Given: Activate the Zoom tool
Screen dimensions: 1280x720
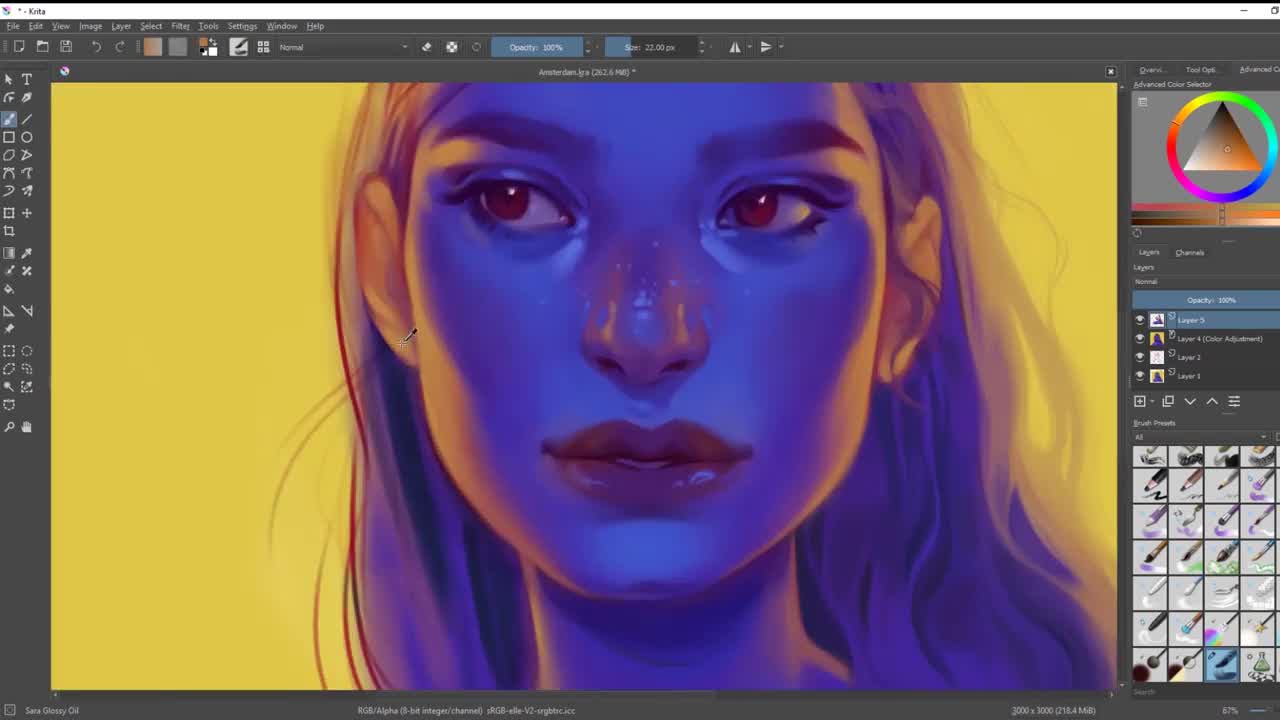Looking at the screenshot, I should click(9, 427).
